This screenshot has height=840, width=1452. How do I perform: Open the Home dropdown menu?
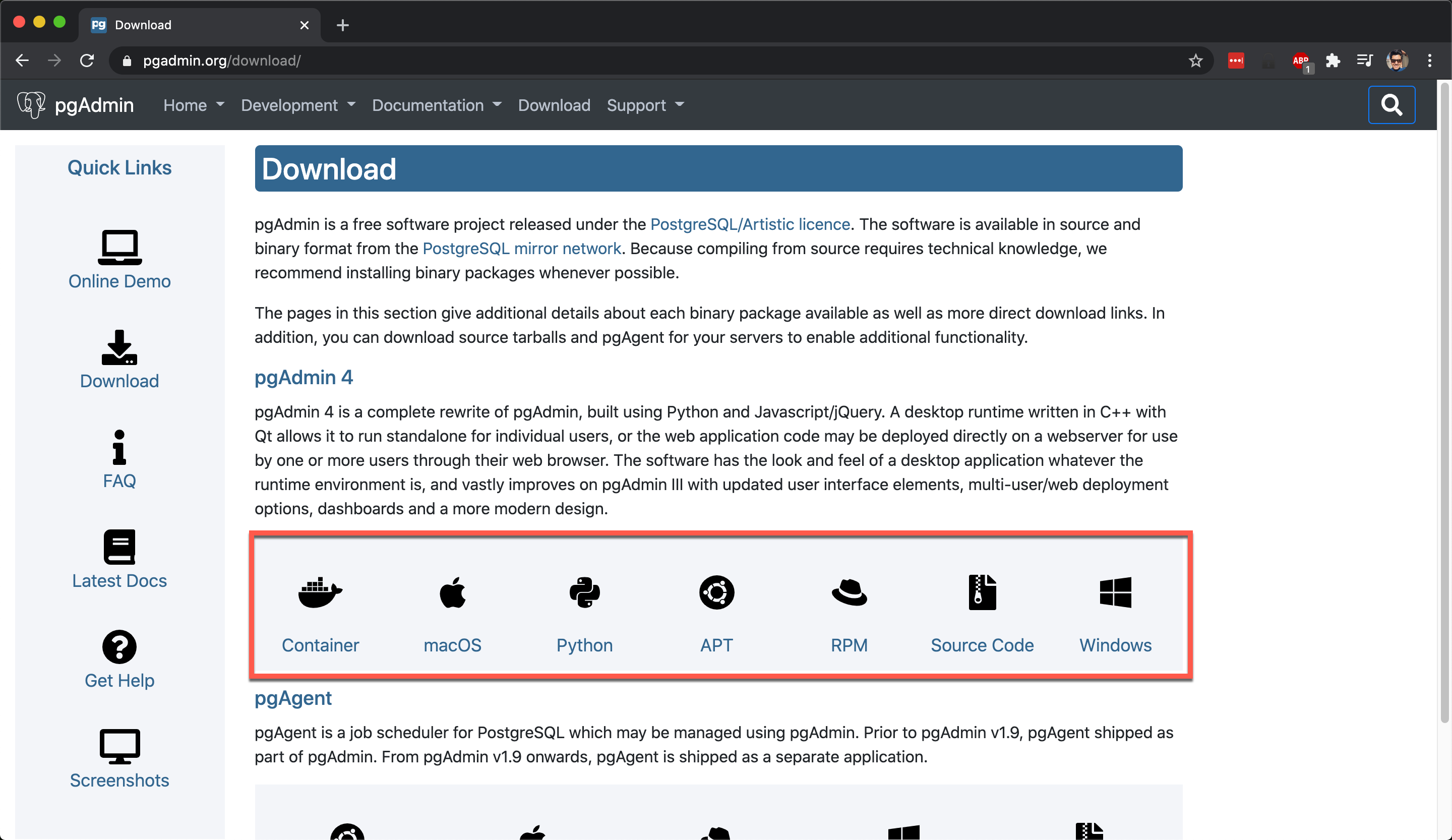pos(193,105)
